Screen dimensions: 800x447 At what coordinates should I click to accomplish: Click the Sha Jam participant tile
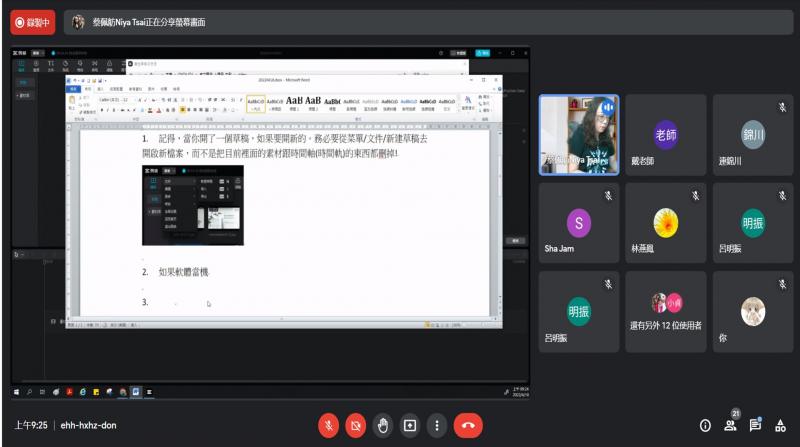579,221
